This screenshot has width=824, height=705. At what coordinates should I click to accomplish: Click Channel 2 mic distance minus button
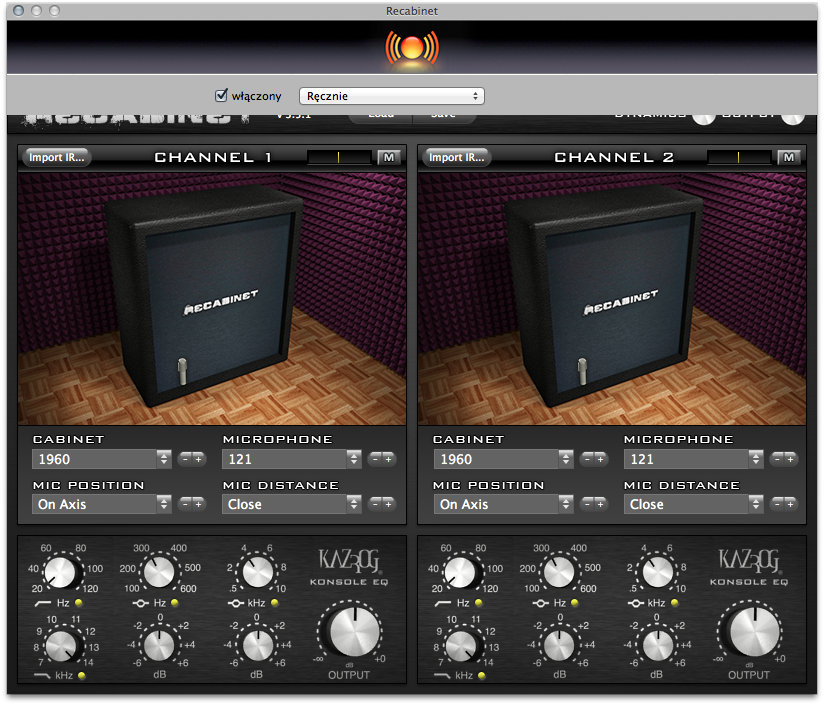[777, 504]
